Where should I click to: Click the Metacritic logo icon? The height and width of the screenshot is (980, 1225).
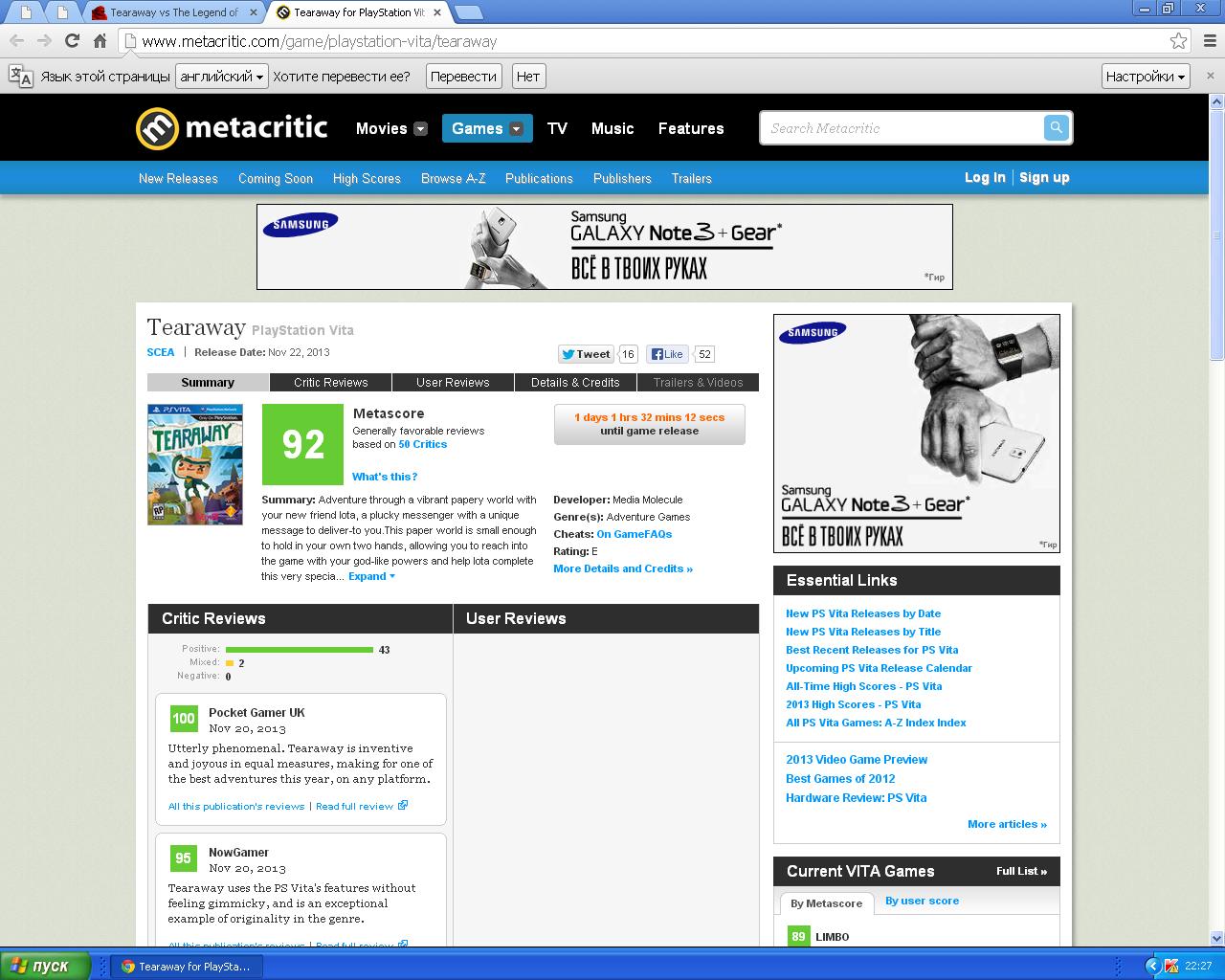[x=157, y=128]
